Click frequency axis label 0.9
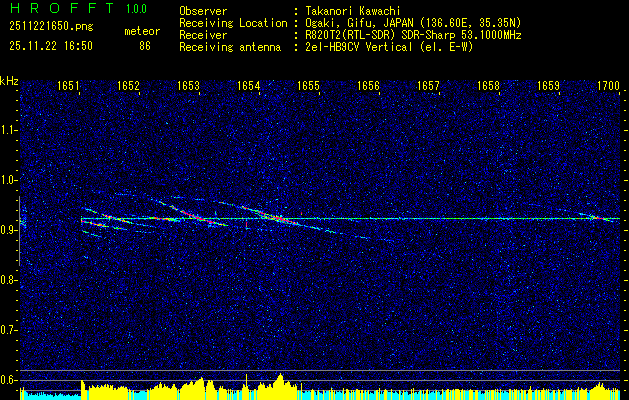 tap(9, 230)
